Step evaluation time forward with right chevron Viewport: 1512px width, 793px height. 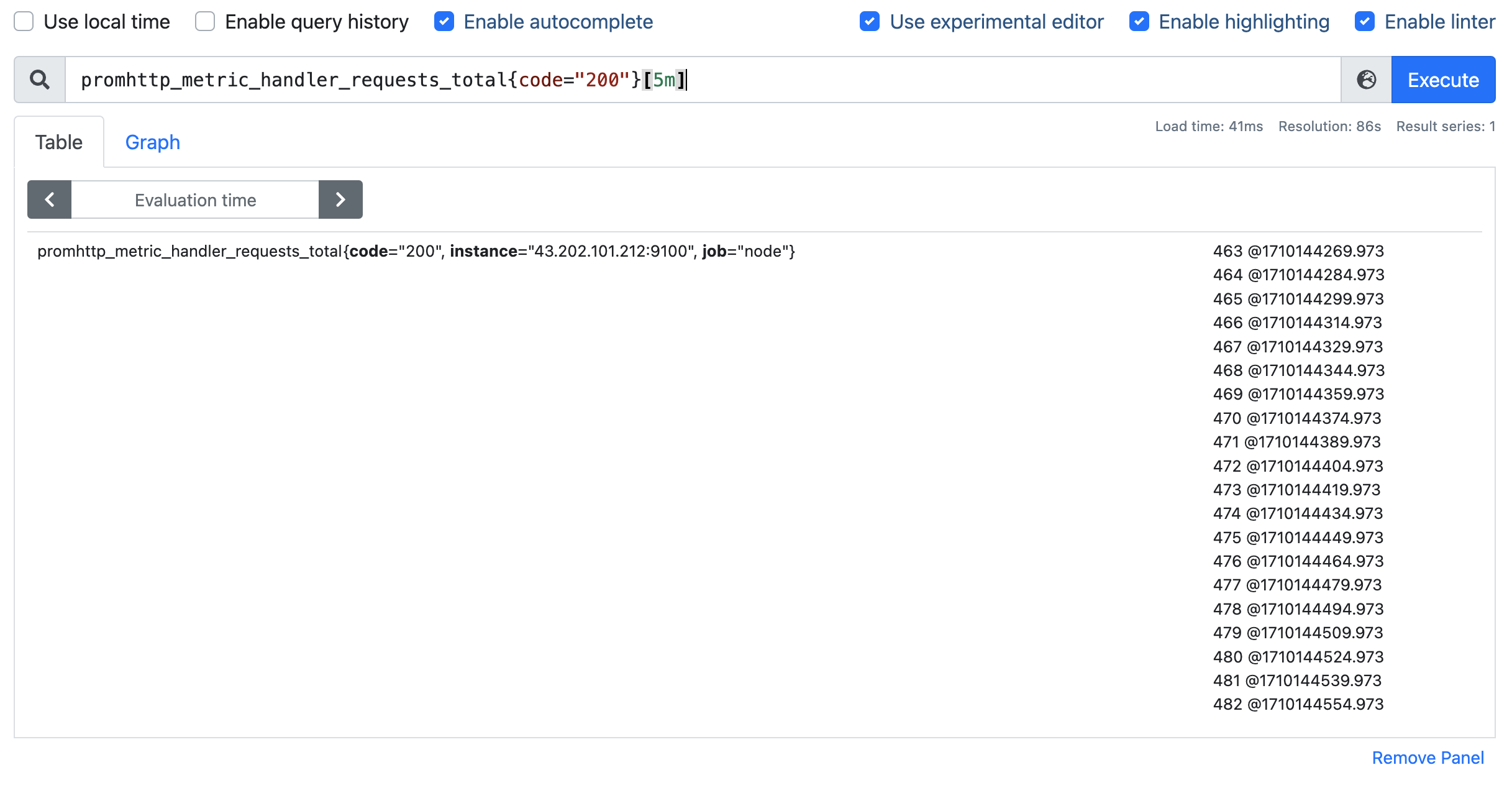(x=340, y=199)
